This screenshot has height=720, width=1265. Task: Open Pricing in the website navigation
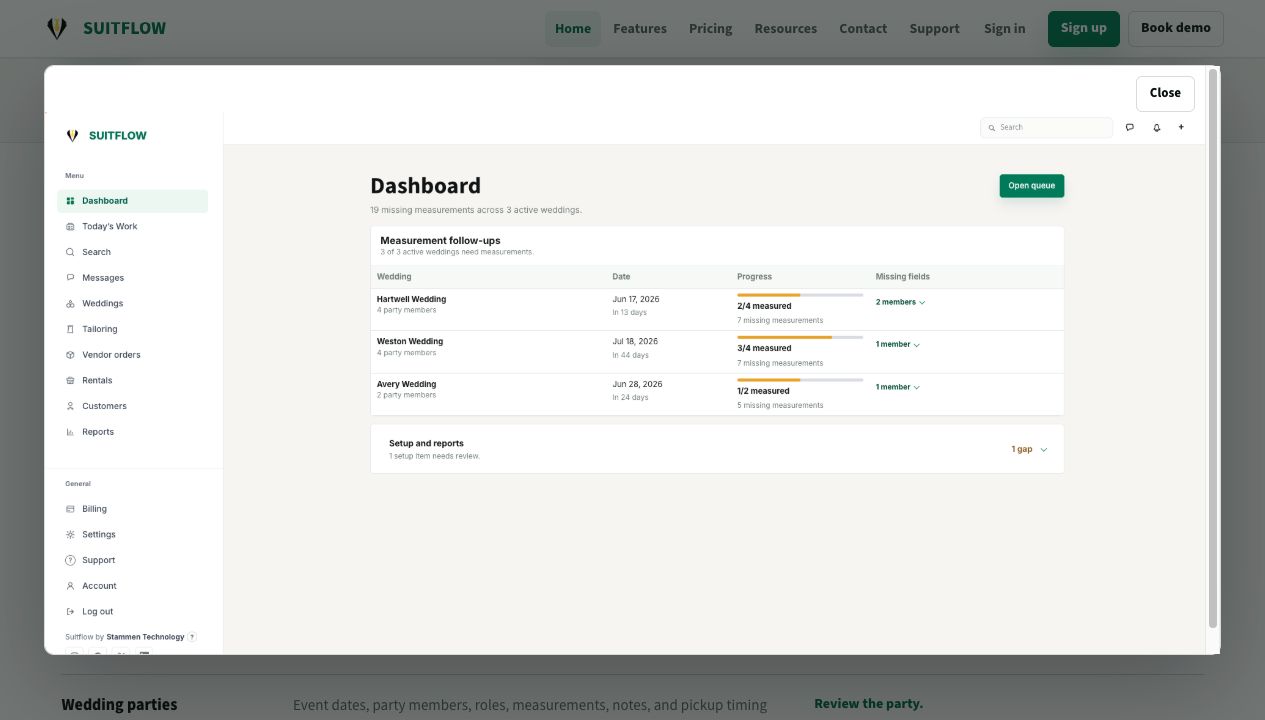click(711, 28)
